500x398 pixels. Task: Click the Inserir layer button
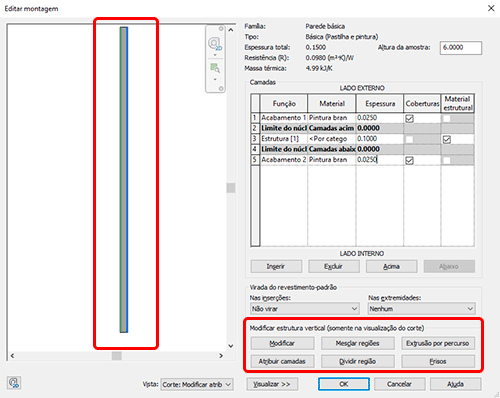click(x=276, y=266)
